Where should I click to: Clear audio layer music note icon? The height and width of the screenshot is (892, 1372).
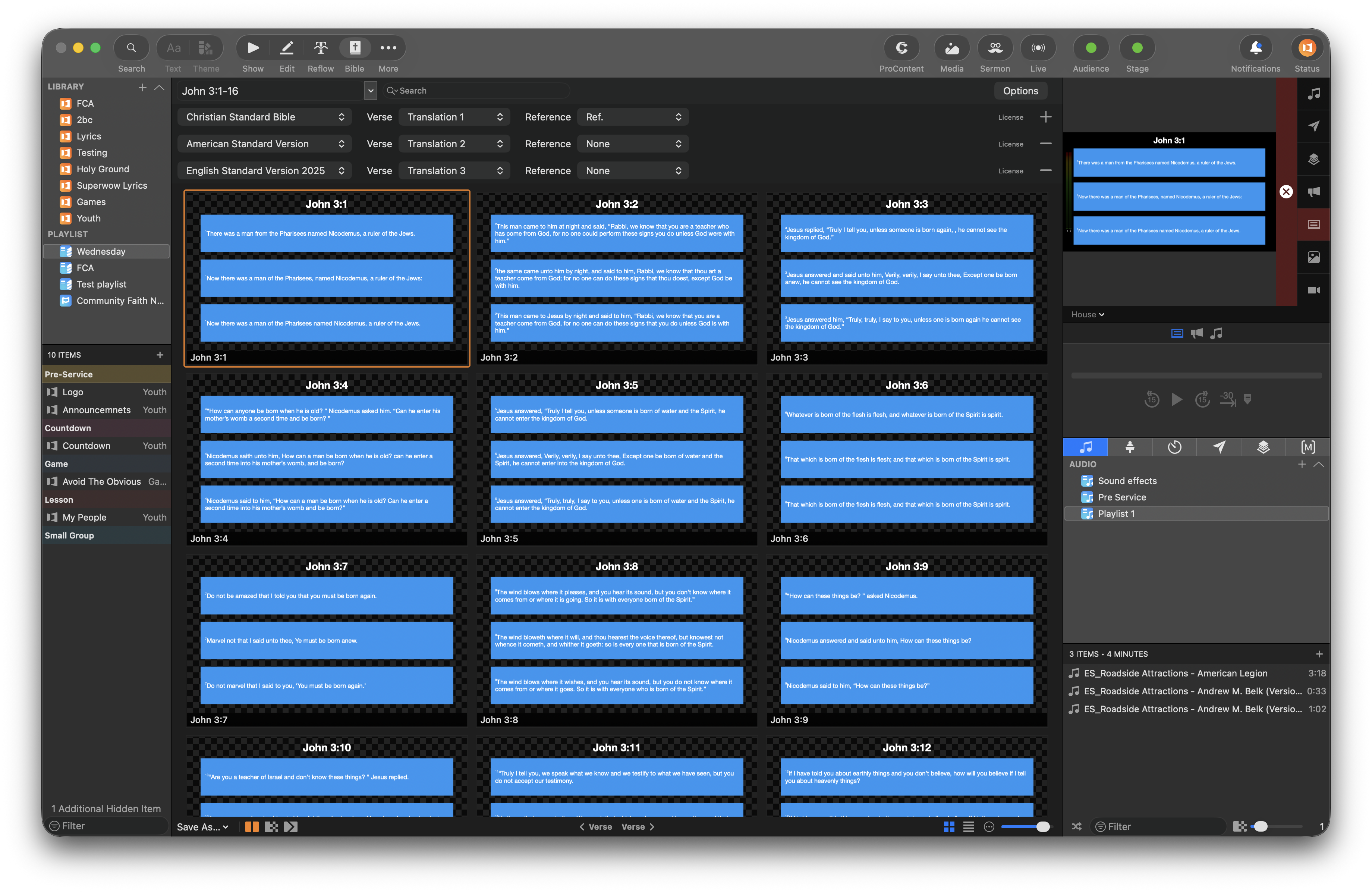[1314, 93]
